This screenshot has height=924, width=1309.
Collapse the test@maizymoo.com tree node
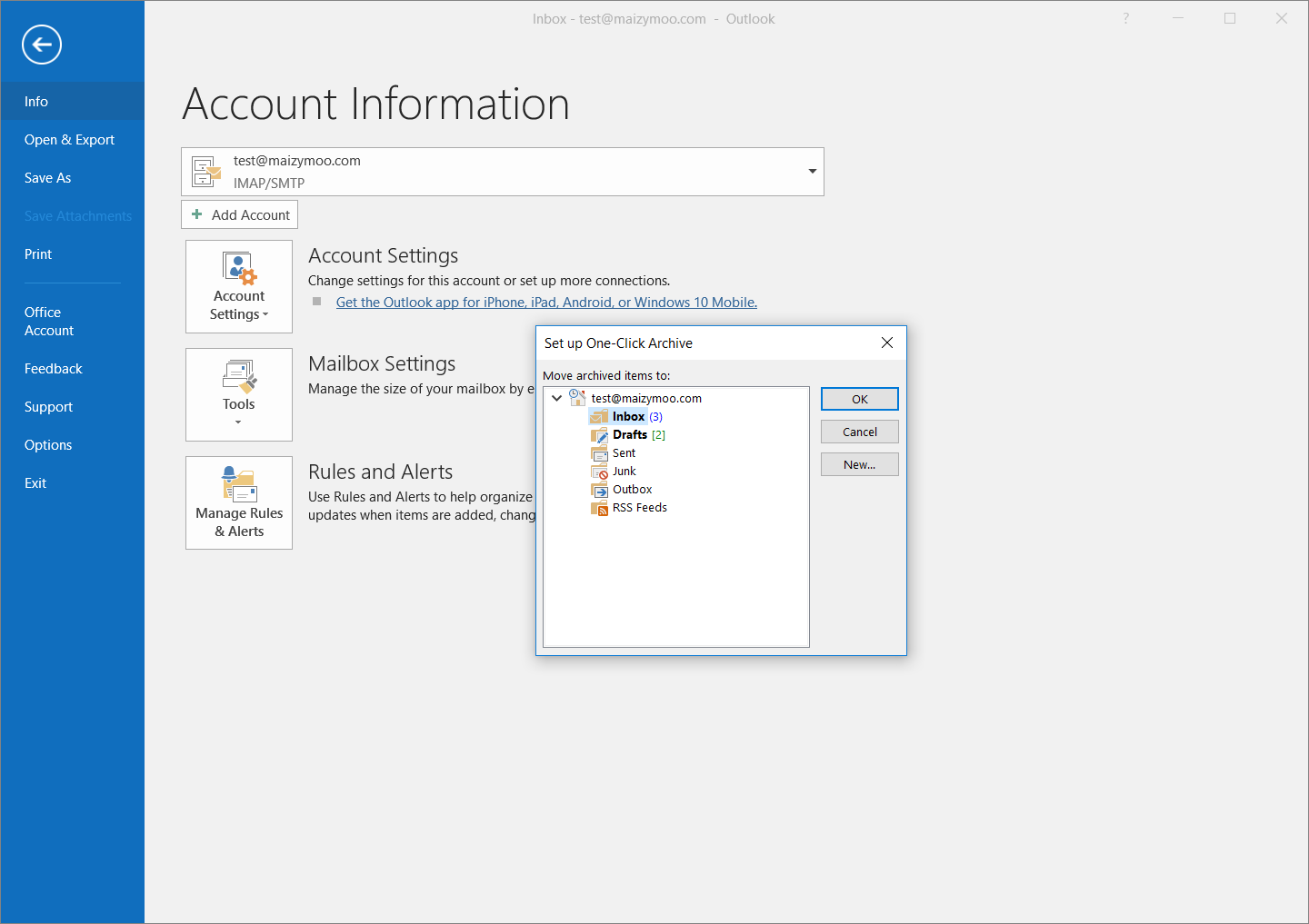556,398
